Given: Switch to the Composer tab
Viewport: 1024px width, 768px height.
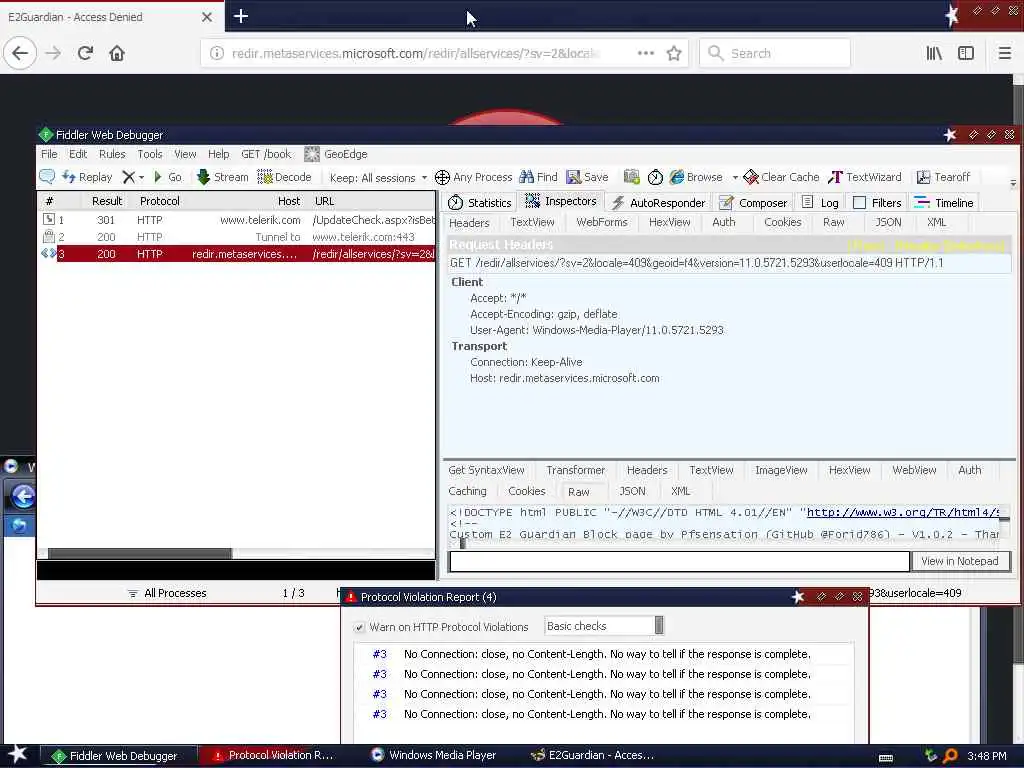Looking at the screenshot, I should (752, 202).
